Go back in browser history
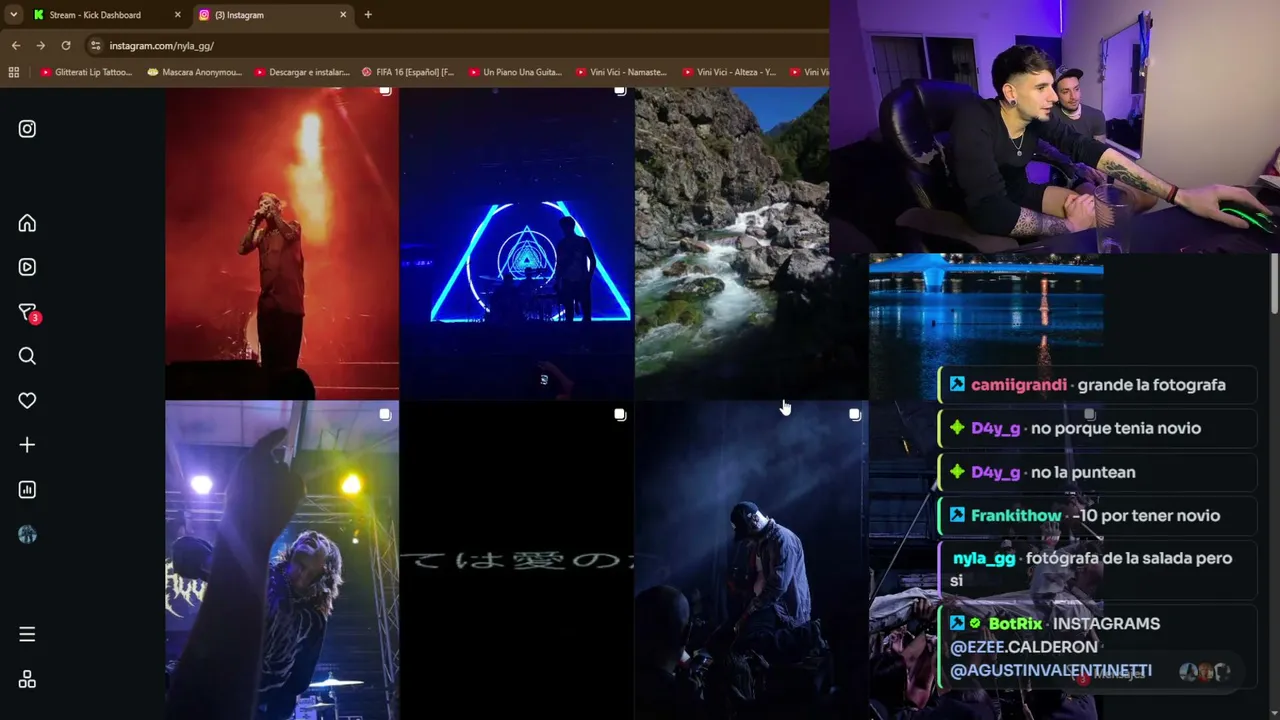Screen dimensions: 1280x720 [x=16, y=45]
